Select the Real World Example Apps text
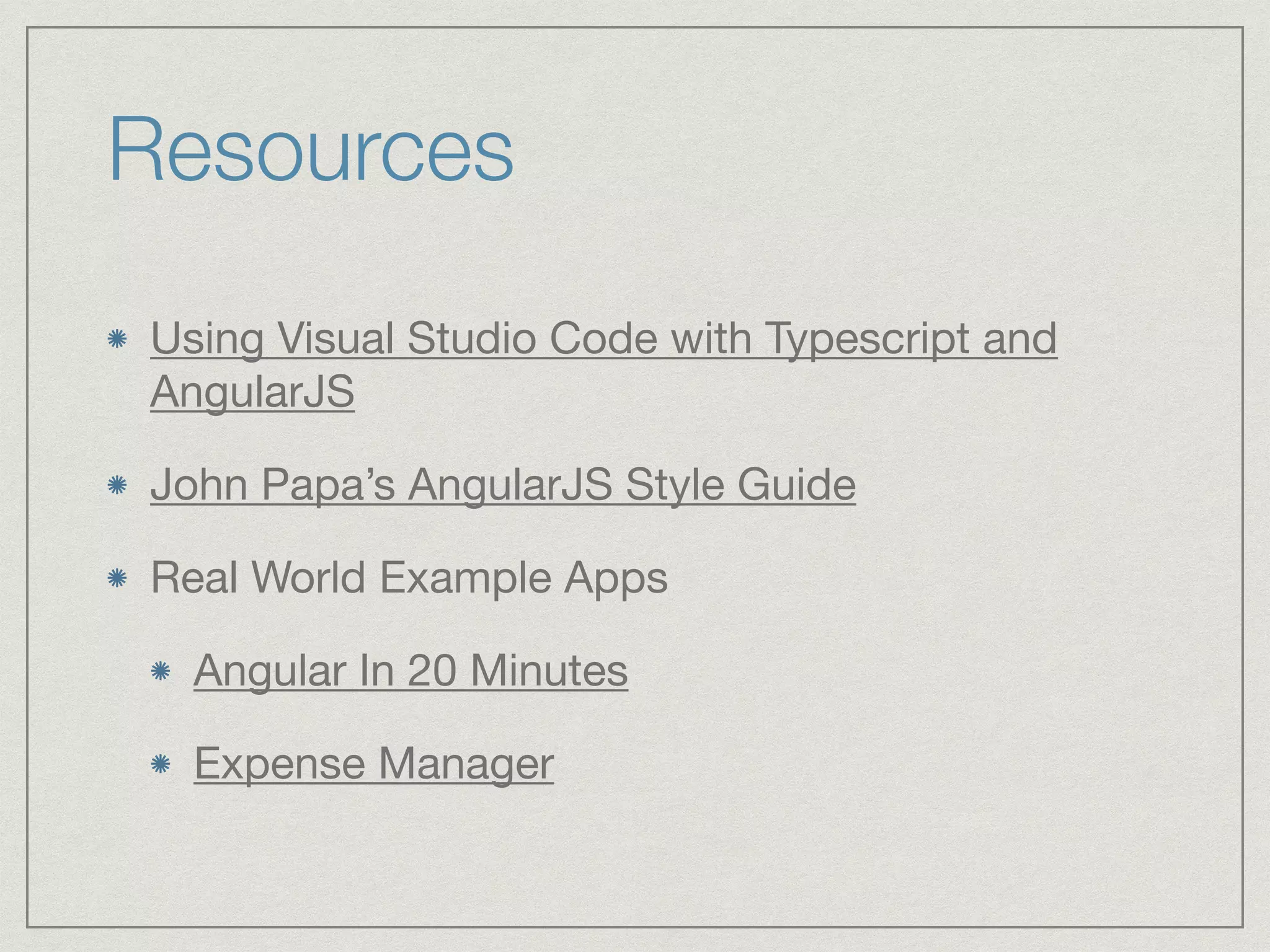 click(409, 578)
